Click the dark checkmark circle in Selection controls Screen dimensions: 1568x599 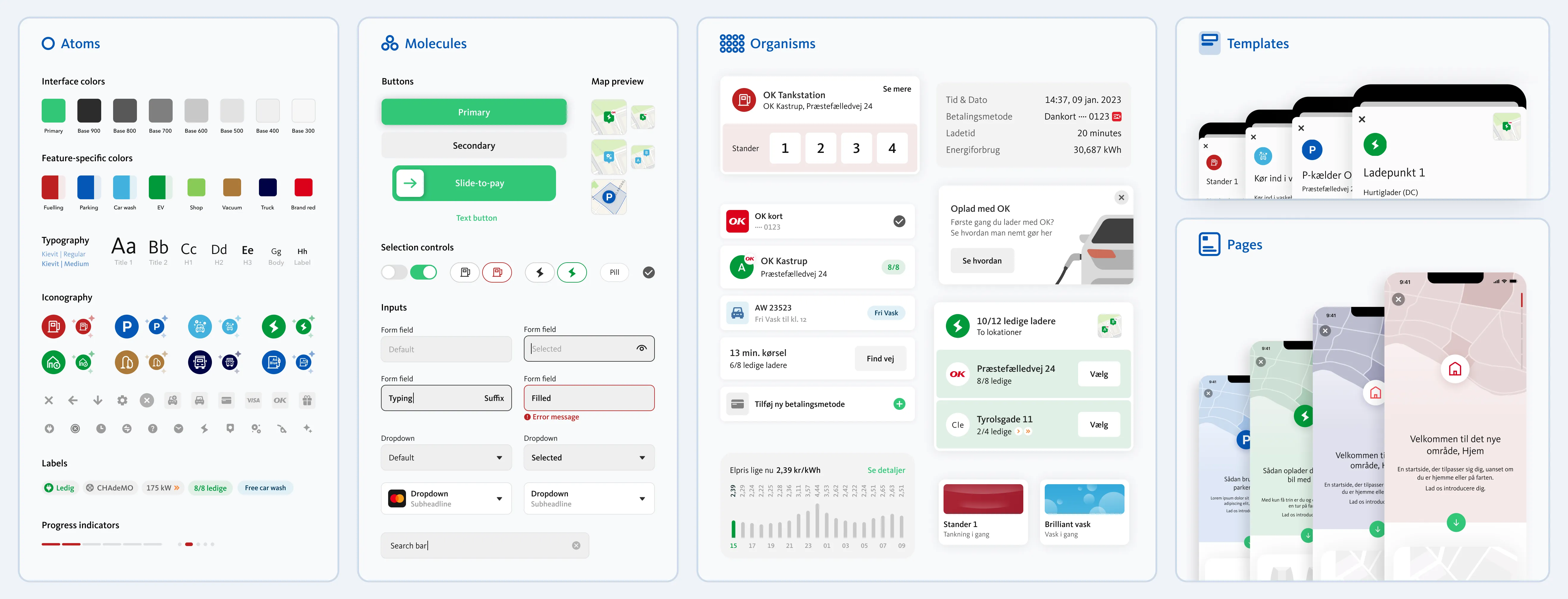649,272
